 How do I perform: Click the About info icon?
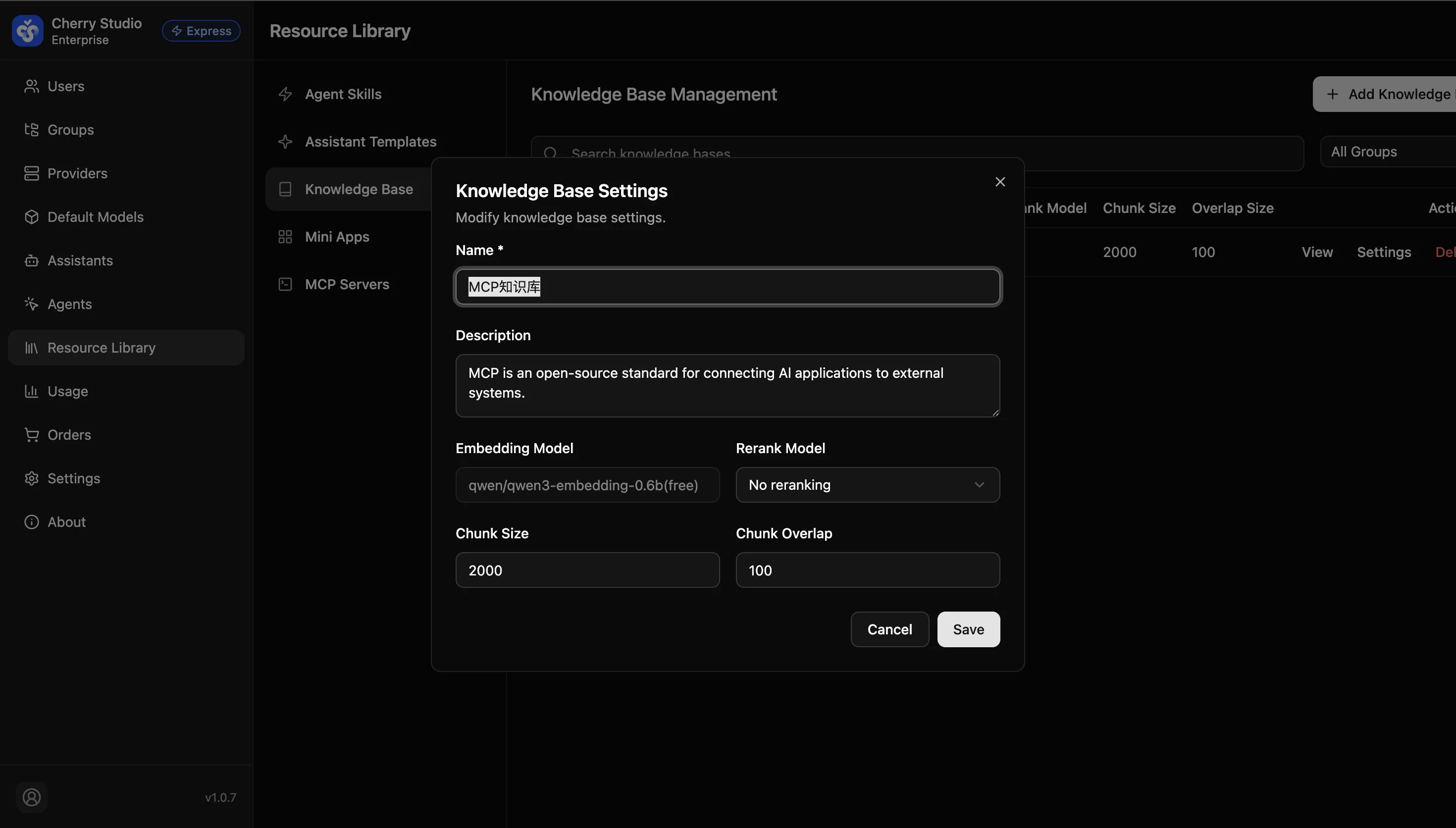pyautogui.click(x=31, y=522)
